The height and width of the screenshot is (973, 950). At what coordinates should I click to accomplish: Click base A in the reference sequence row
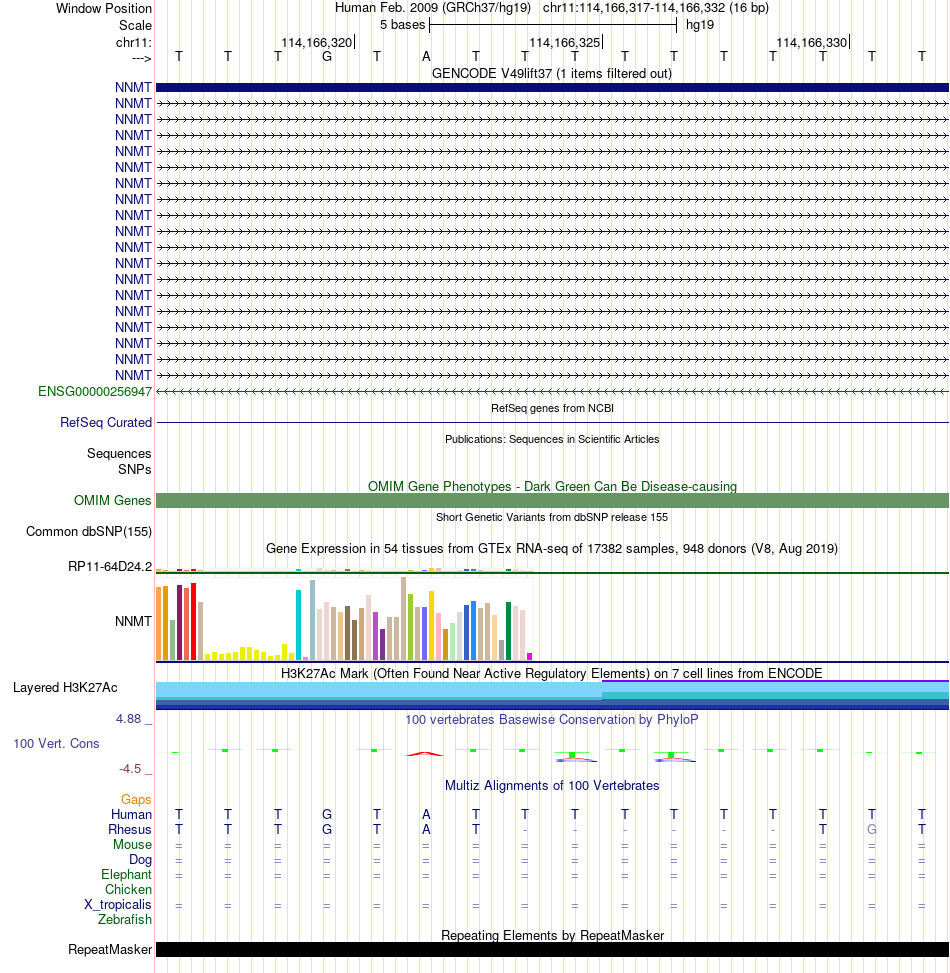click(x=426, y=56)
